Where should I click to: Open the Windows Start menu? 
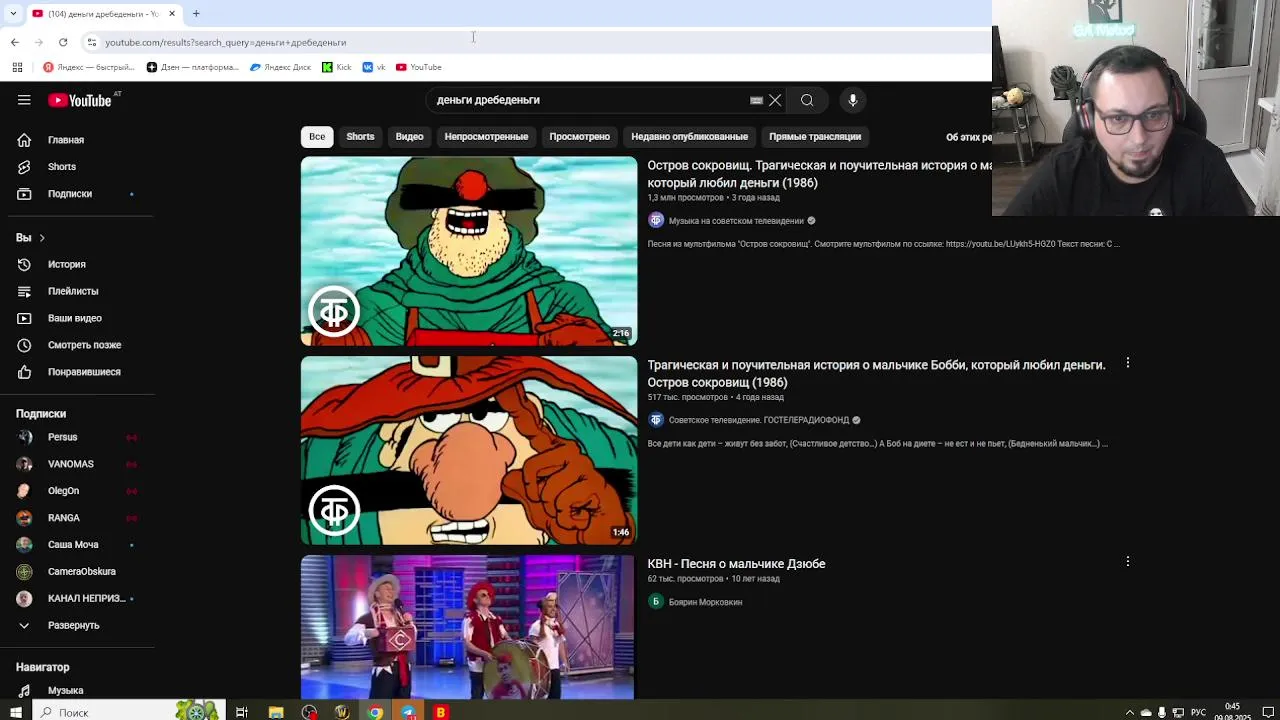[15, 712]
